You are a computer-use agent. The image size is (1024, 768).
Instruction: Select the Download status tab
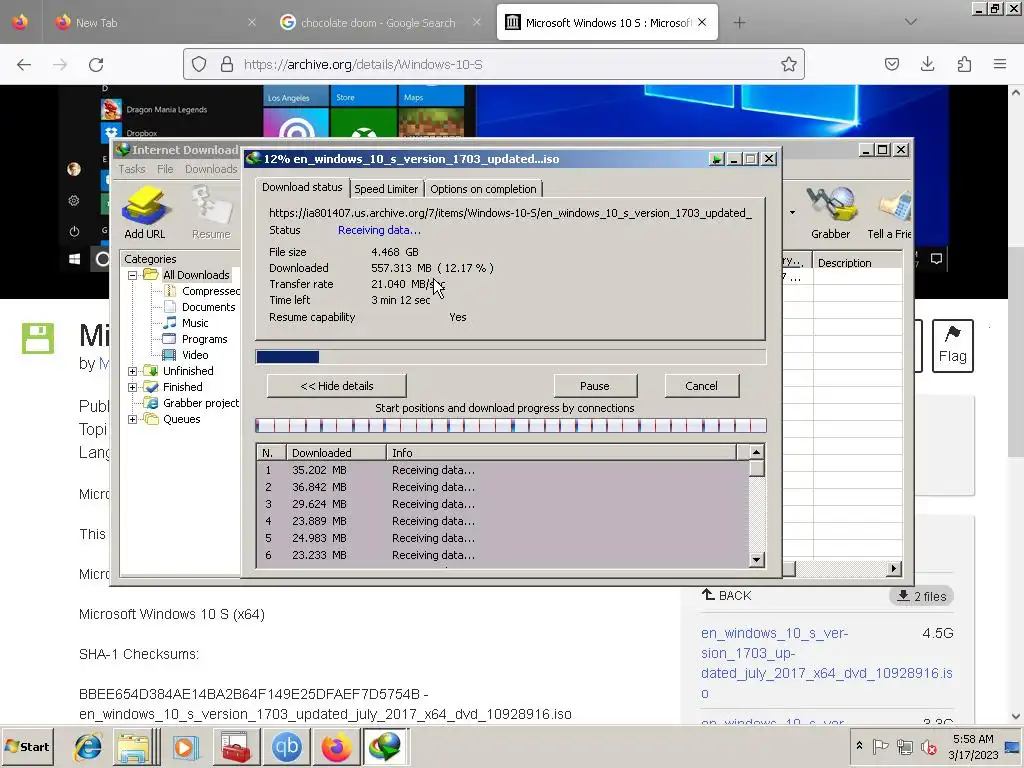(302, 187)
